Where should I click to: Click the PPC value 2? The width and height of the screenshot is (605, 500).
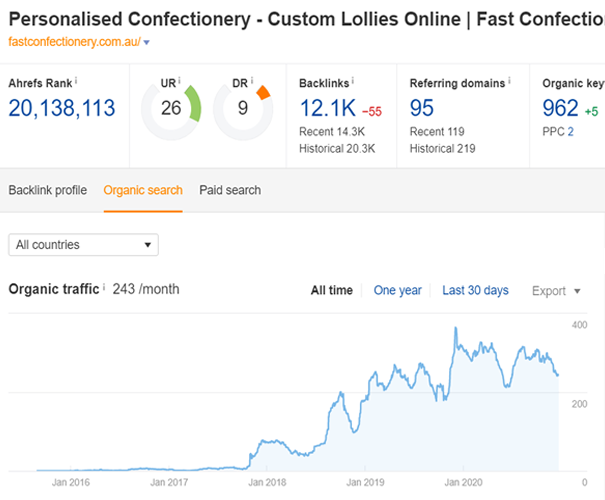point(570,132)
